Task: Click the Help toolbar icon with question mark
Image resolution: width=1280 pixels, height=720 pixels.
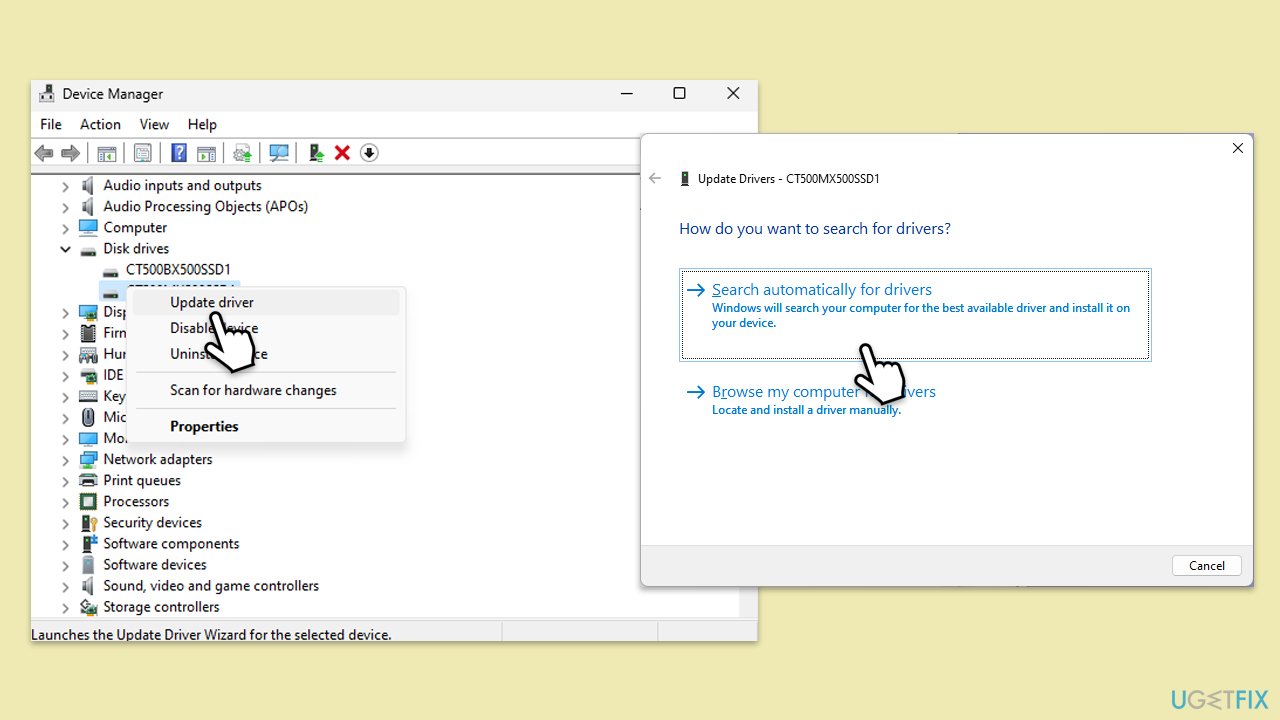Action: coord(179,153)
